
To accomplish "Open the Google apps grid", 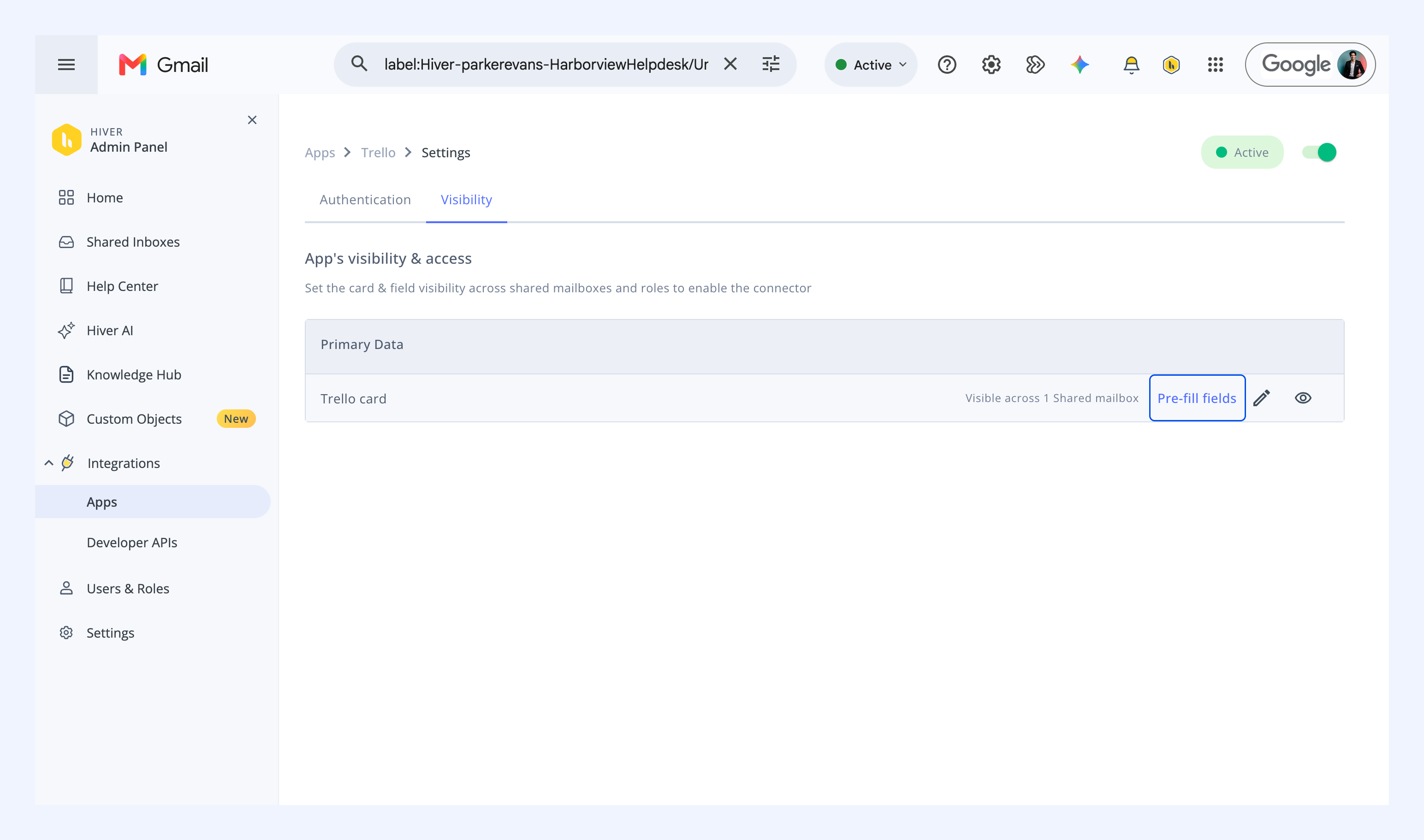I will (1215, 65).
